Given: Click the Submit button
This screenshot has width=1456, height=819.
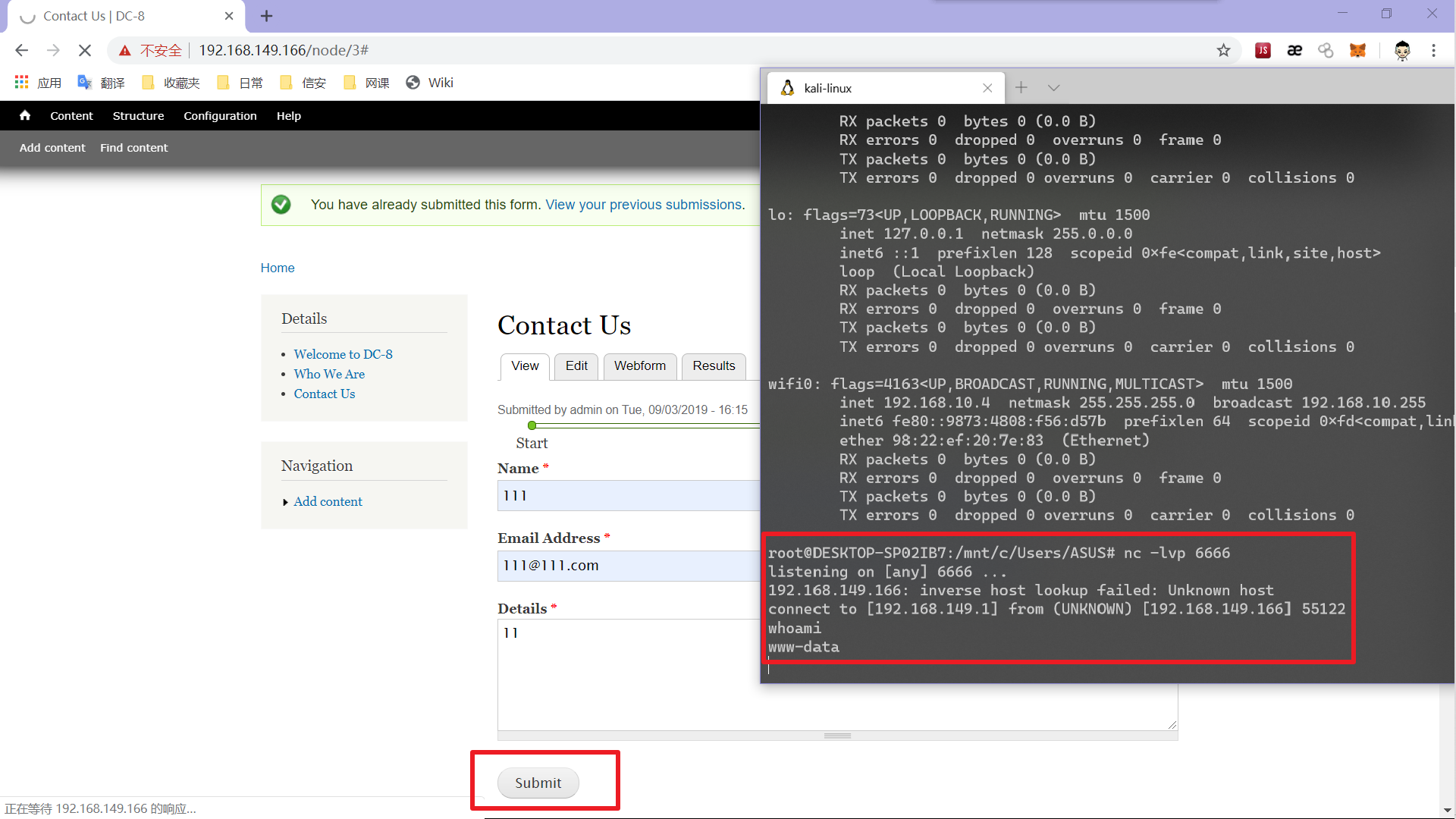Looking at the screenshot, I should coord(538,783).
